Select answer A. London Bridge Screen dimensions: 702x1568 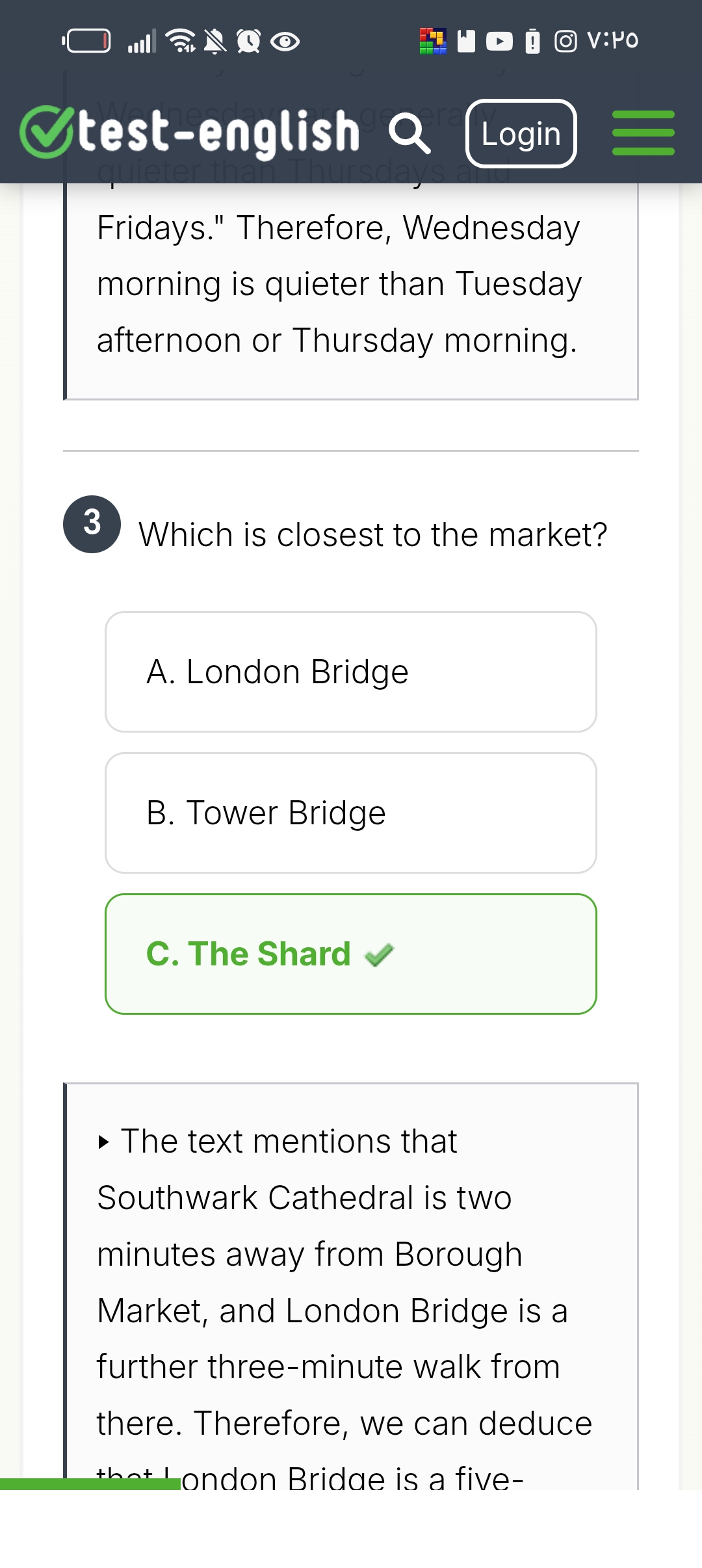click(351, 672)
